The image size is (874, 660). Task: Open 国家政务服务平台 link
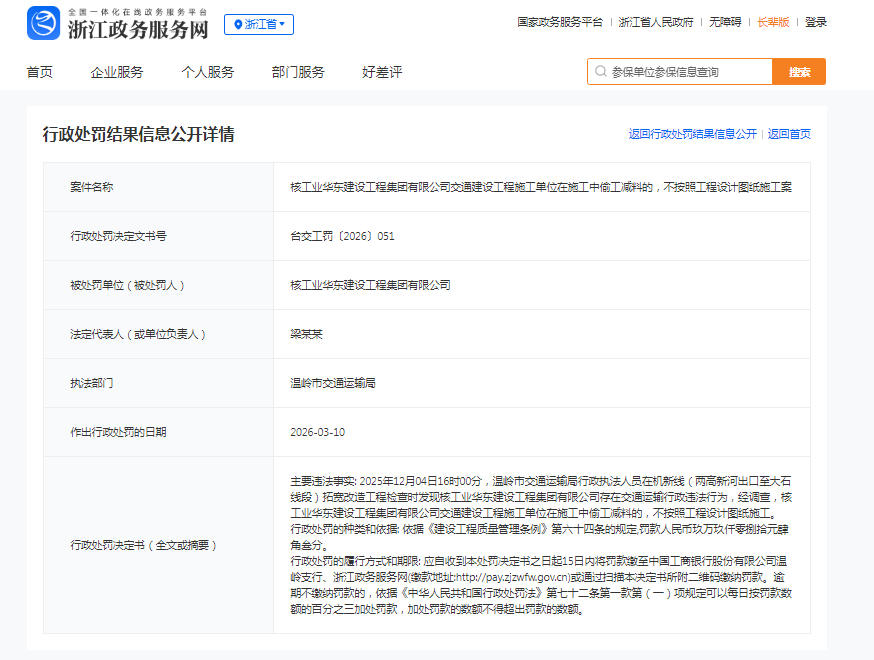point(559,22)
